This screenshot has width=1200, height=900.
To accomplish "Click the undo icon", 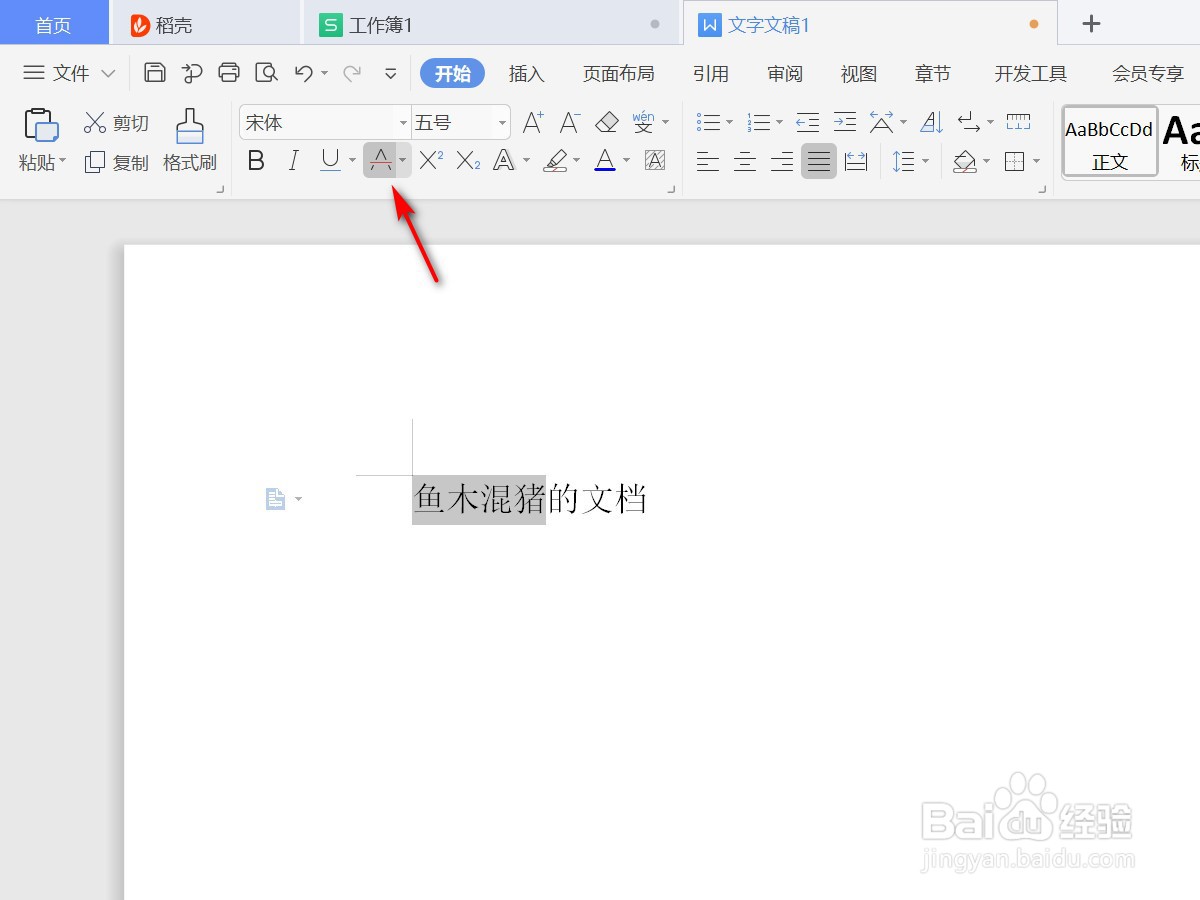I will coord(305,72).
